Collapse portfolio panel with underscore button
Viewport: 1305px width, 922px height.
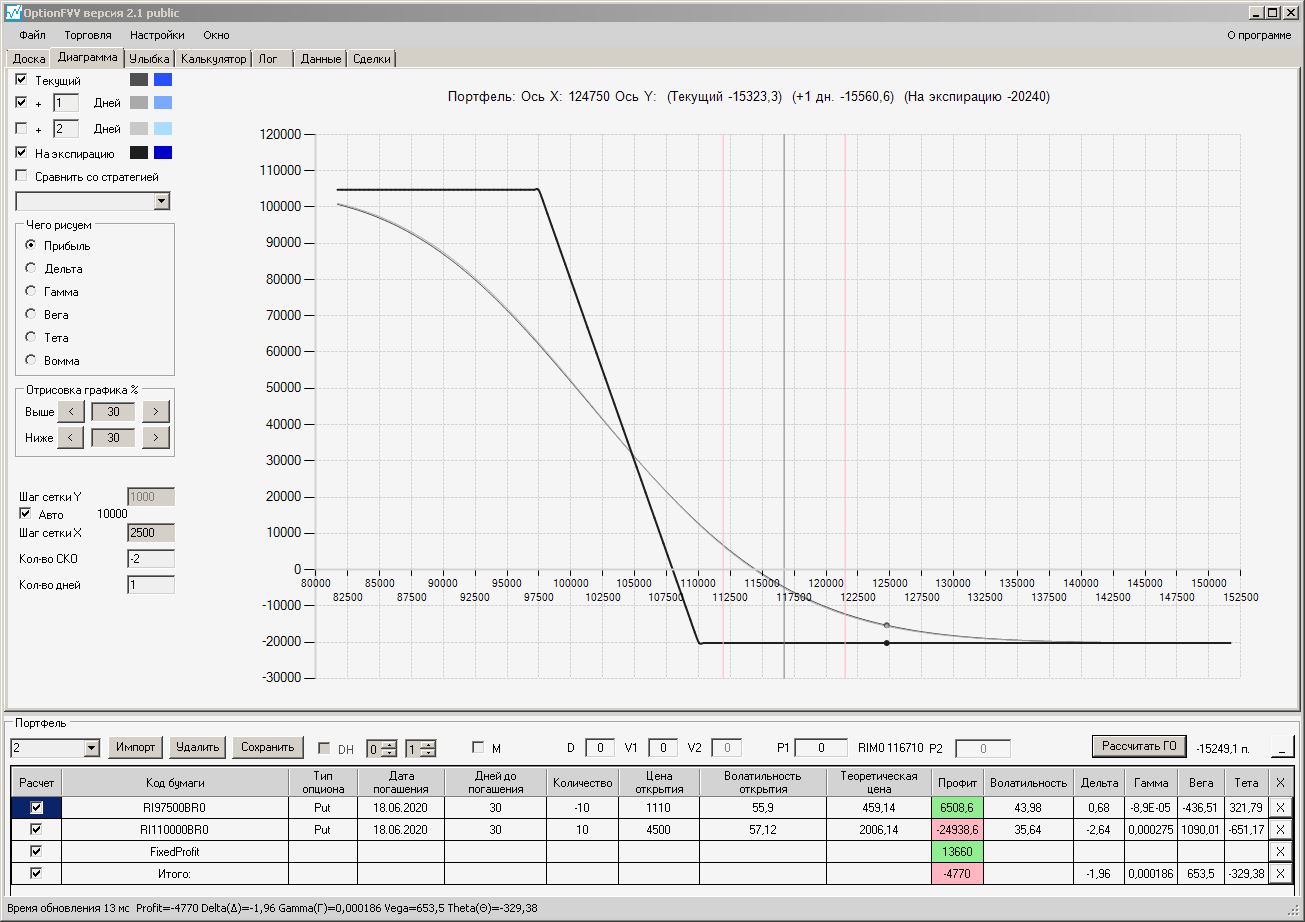(1282, 746)
